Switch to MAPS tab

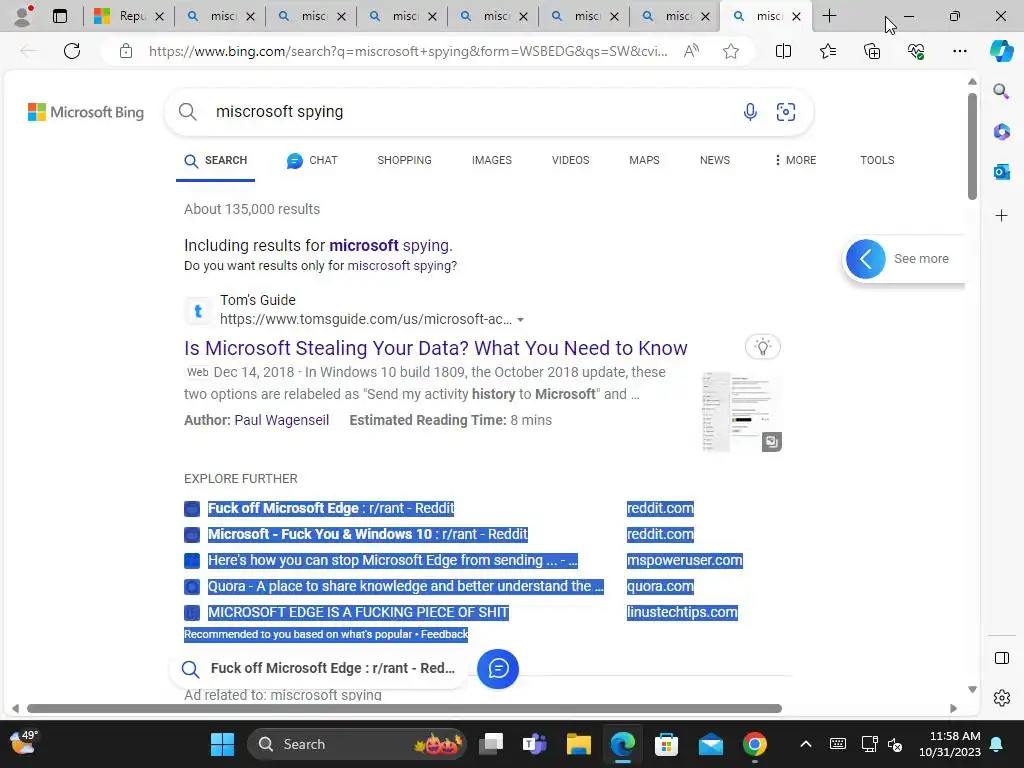click(644, 160)
